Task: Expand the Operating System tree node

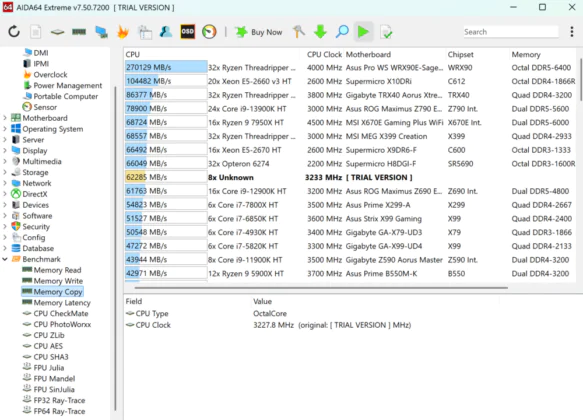Action: point(5,129)
